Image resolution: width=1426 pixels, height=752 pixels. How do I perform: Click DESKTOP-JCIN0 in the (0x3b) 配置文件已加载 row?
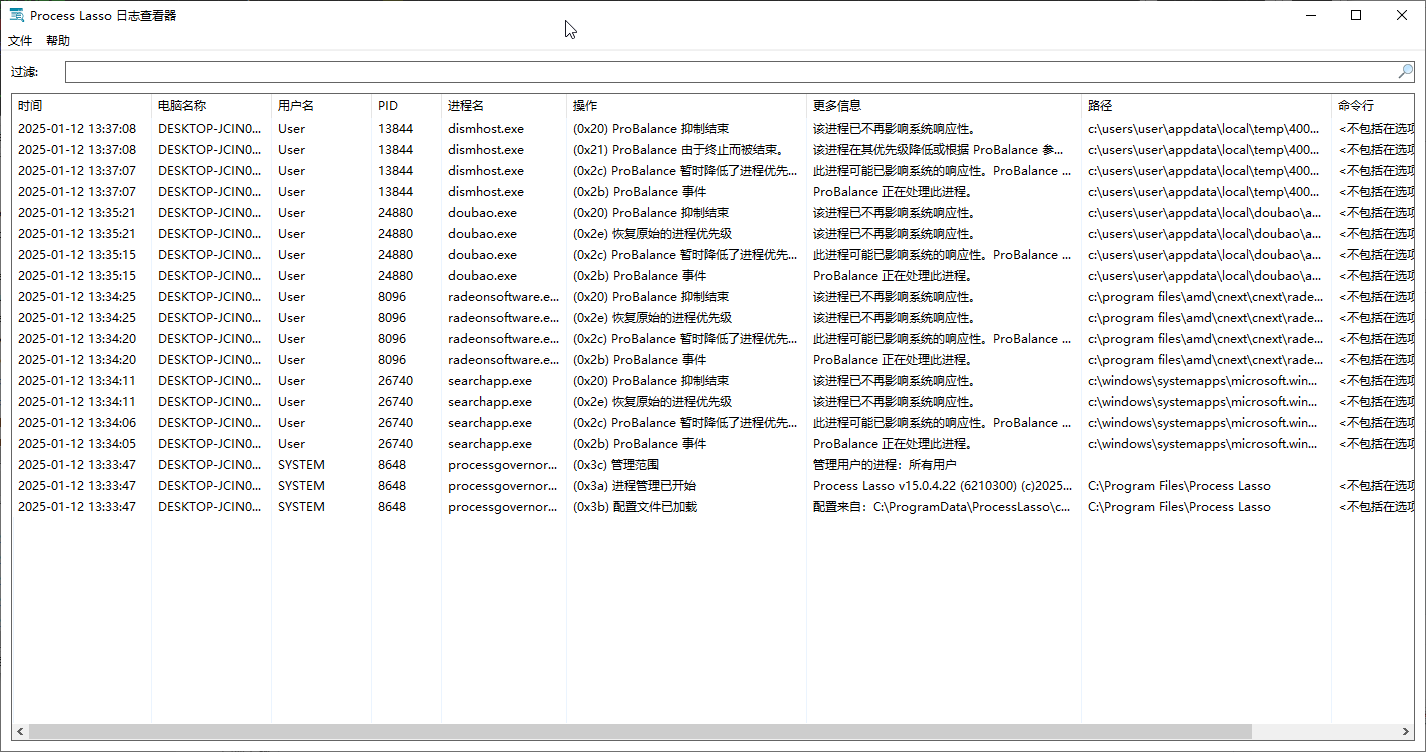211,507
